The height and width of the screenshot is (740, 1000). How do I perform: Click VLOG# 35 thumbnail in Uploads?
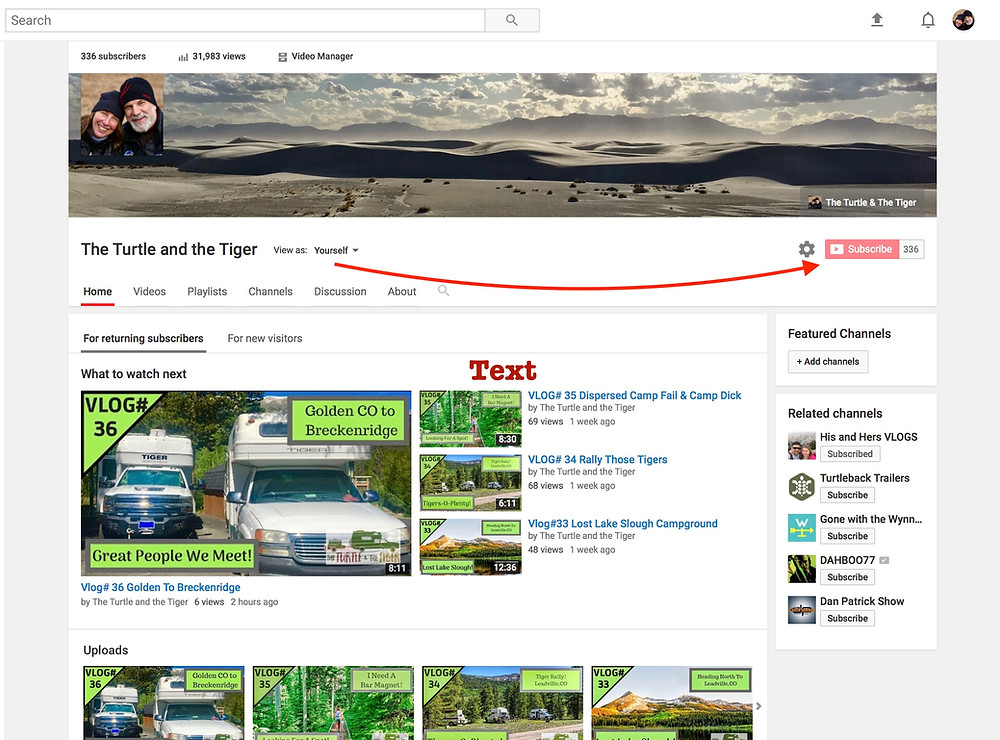[333, 703]
